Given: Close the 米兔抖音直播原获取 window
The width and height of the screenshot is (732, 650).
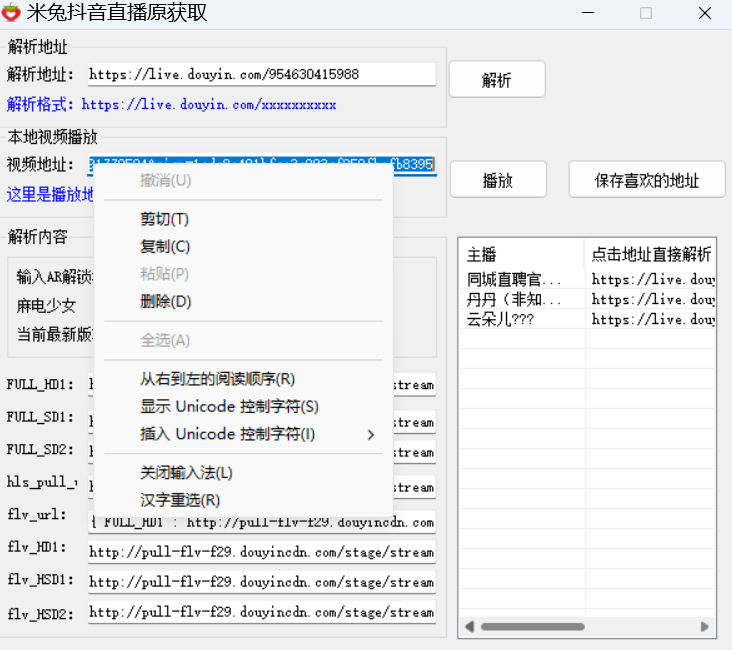Looking at the screenshot, I should [705, 13].
